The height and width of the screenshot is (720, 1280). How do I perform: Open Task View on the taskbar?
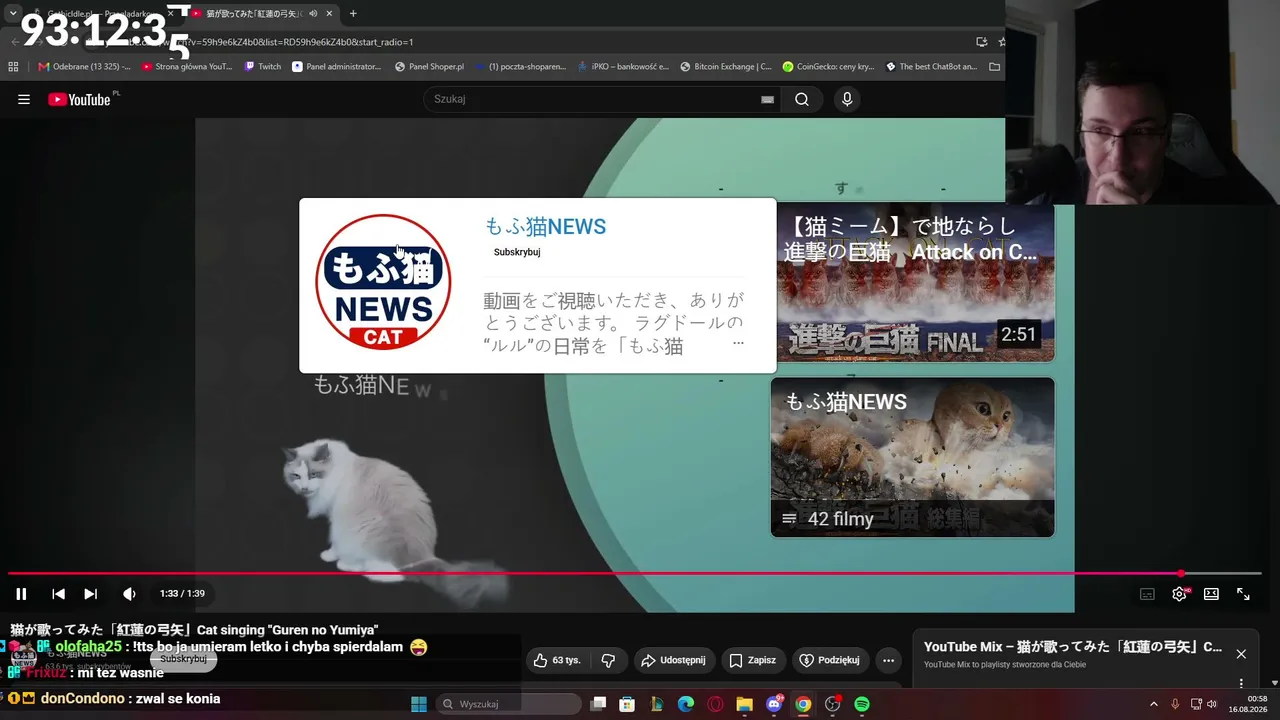click(598, 704)
